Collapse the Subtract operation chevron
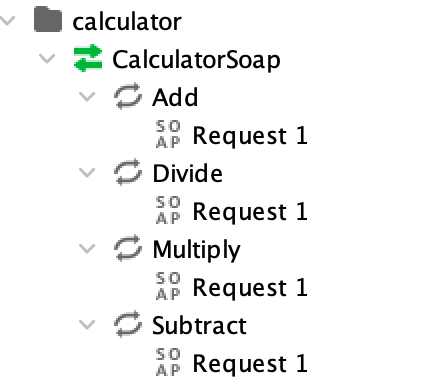 [87, 325]
